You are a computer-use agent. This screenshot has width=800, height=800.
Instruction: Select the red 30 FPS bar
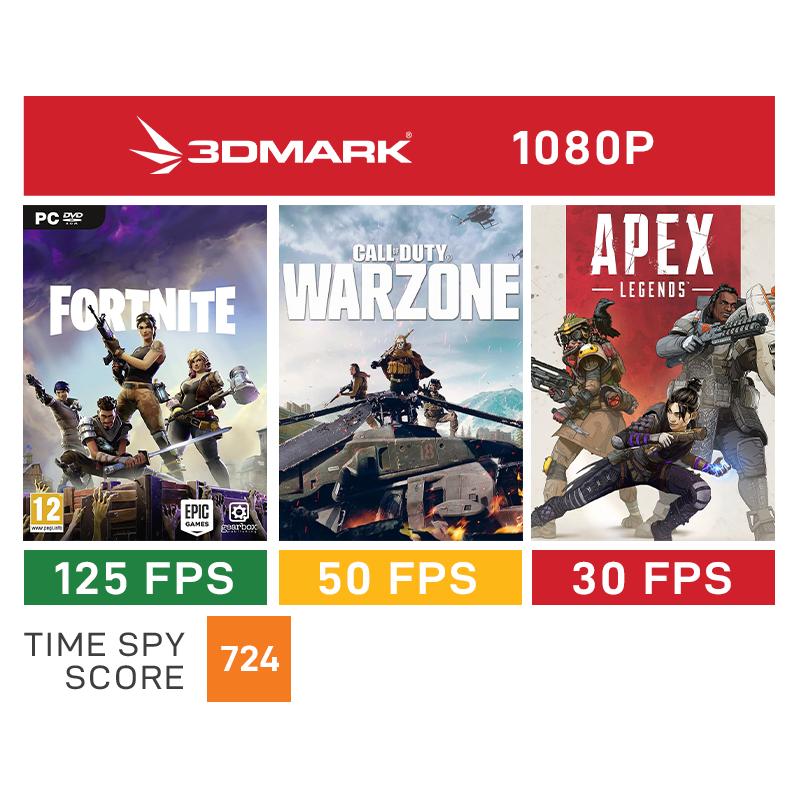[x=653, y=578]
